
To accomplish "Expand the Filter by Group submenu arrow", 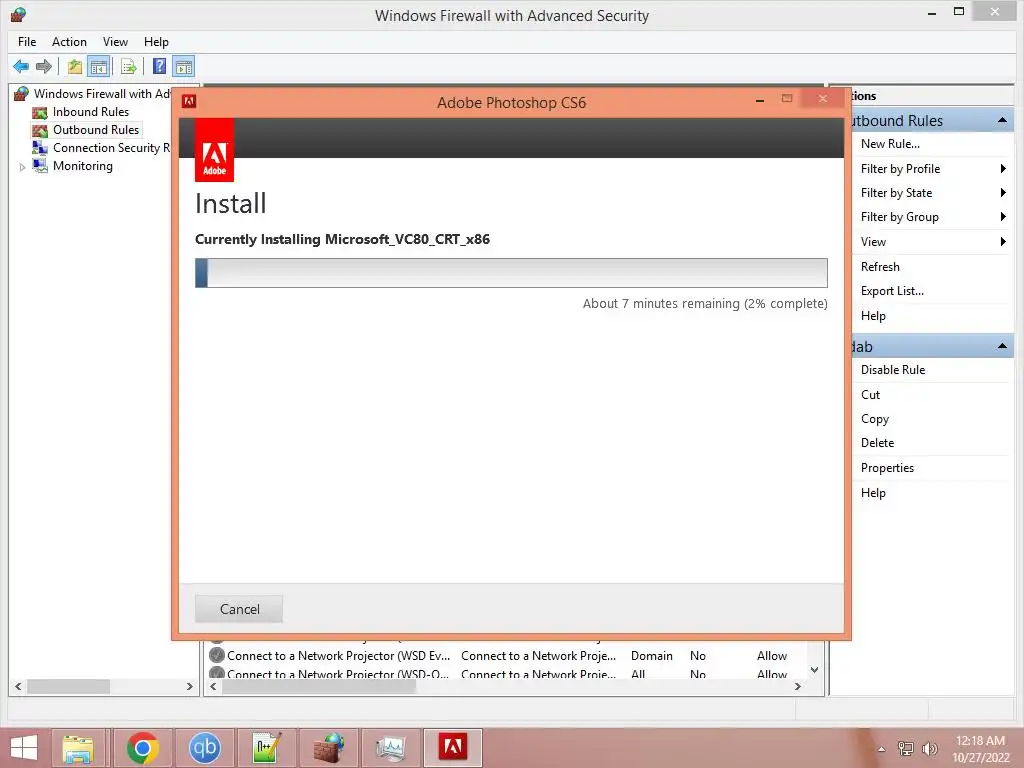I will 1003,217.
